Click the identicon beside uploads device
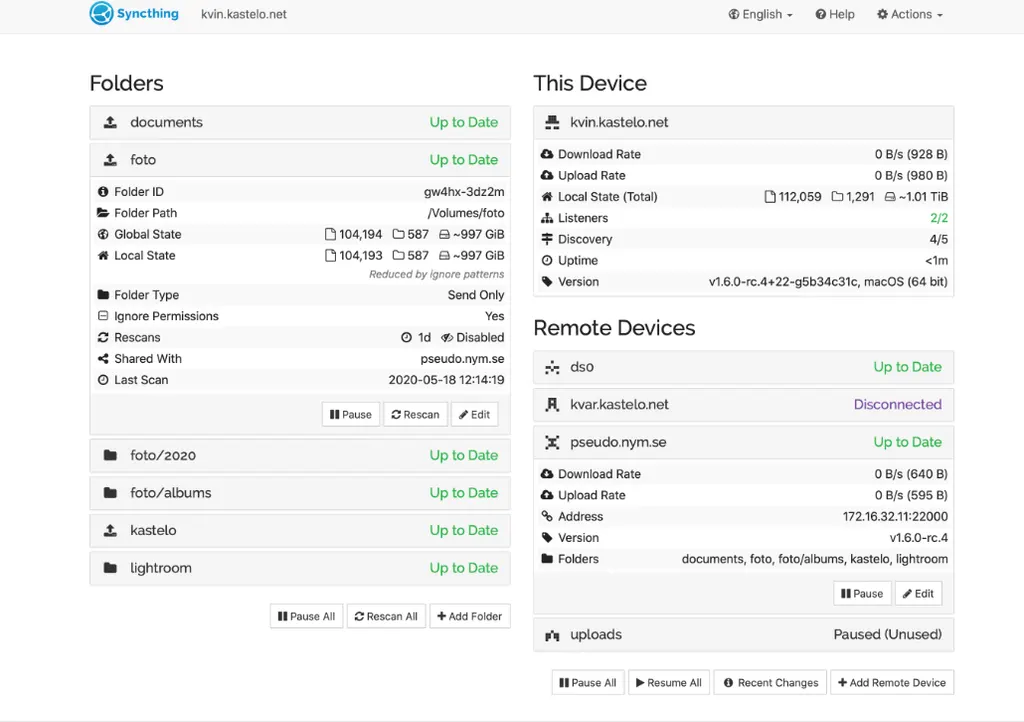1024x722 pixels. pyautogui.click(x=552, y=635)
